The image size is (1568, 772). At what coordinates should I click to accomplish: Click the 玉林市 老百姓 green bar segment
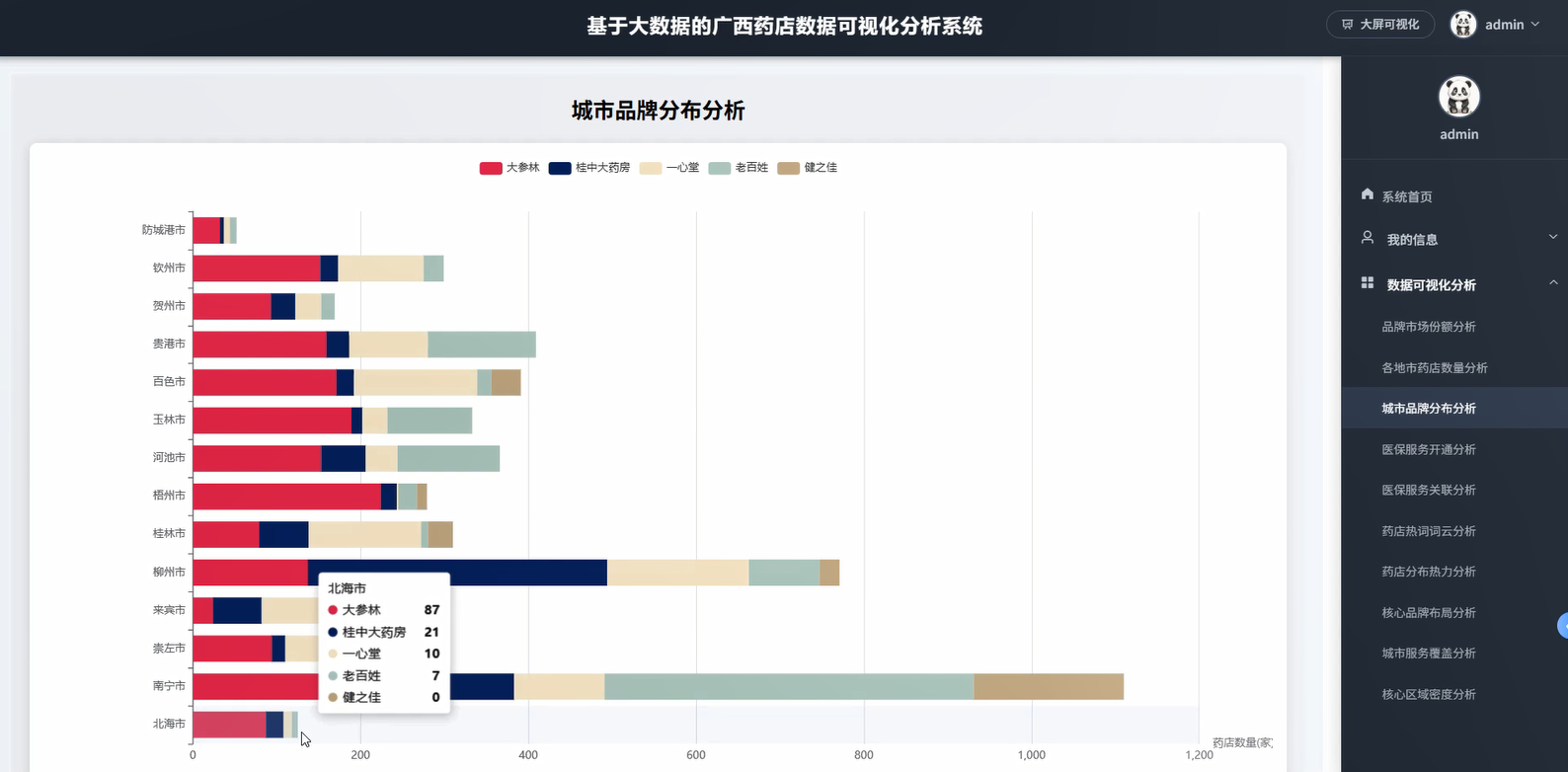pos(430,421)
